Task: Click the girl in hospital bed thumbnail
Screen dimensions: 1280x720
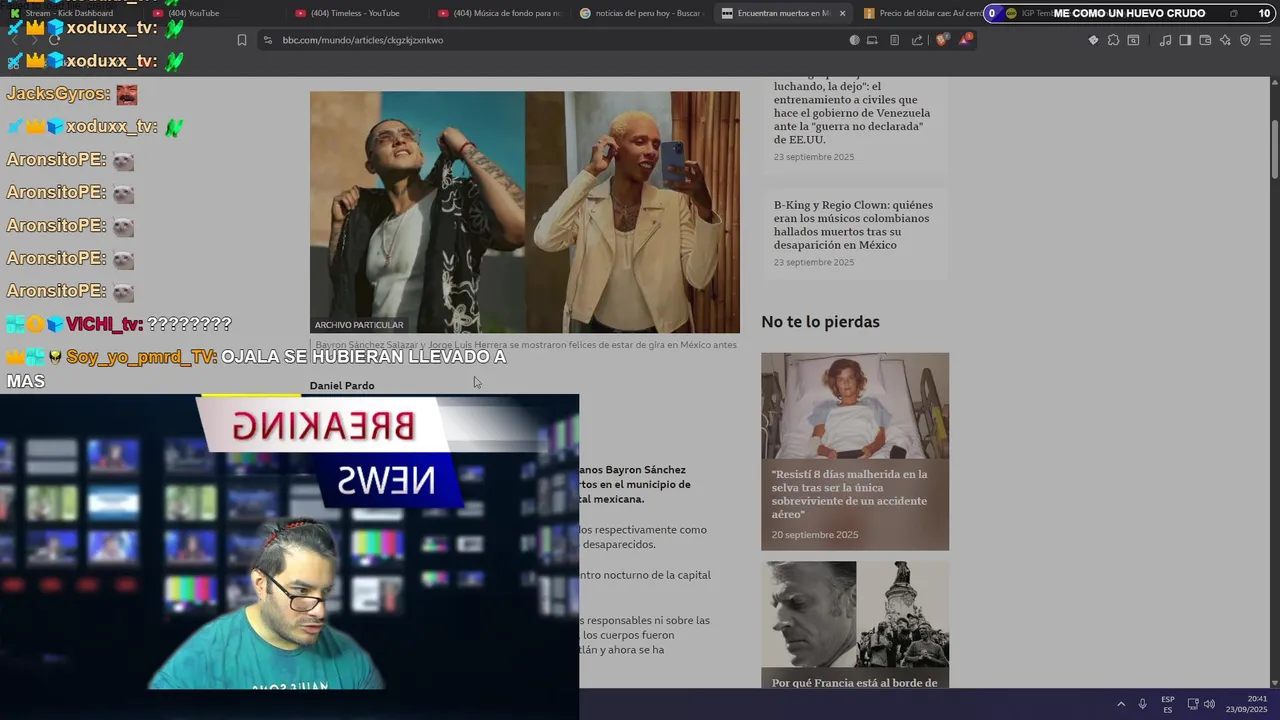Action: pyautogui.click(x=855, y=406)
